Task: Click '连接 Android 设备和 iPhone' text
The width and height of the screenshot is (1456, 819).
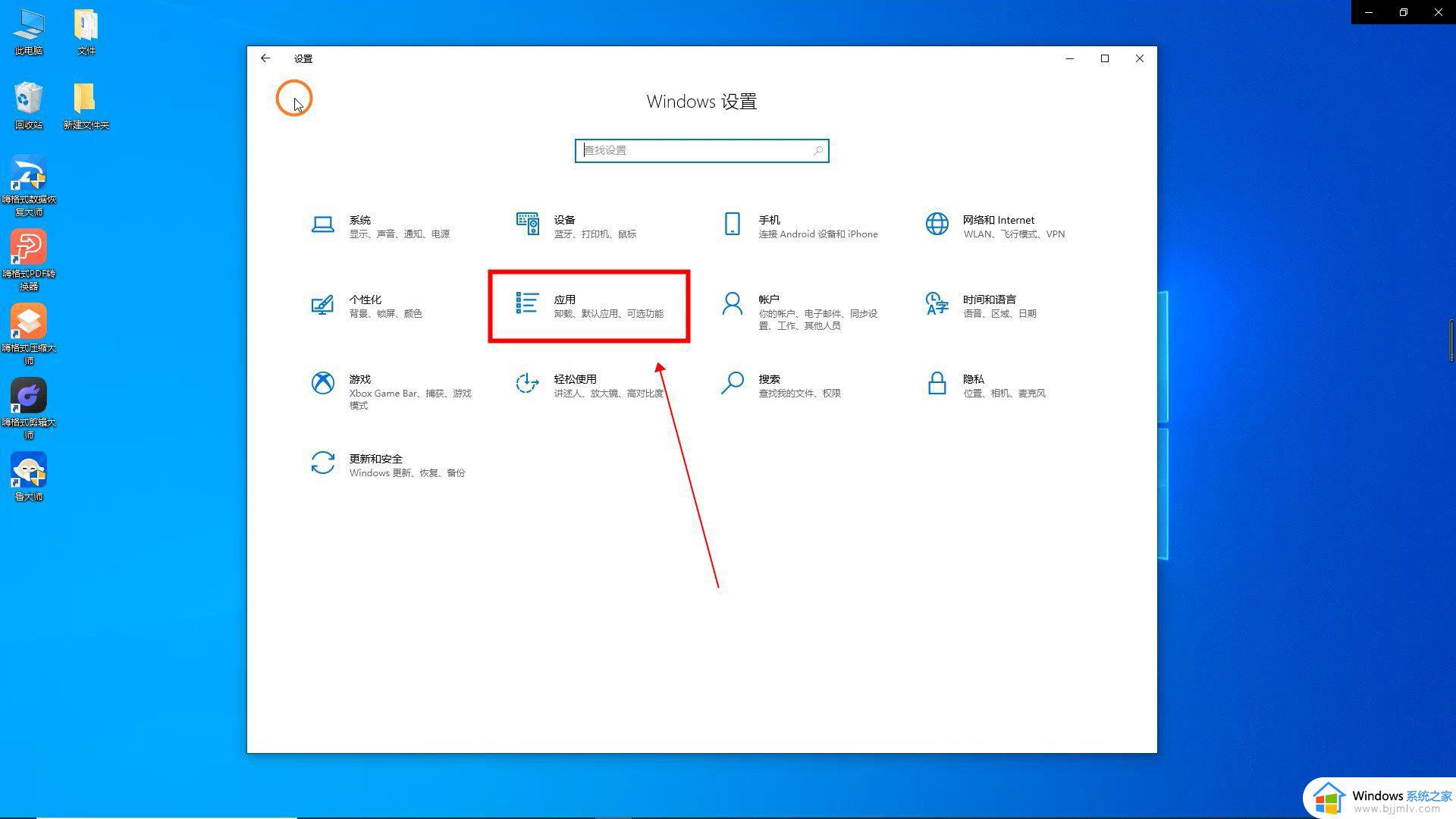Action: tap(818, 234)
